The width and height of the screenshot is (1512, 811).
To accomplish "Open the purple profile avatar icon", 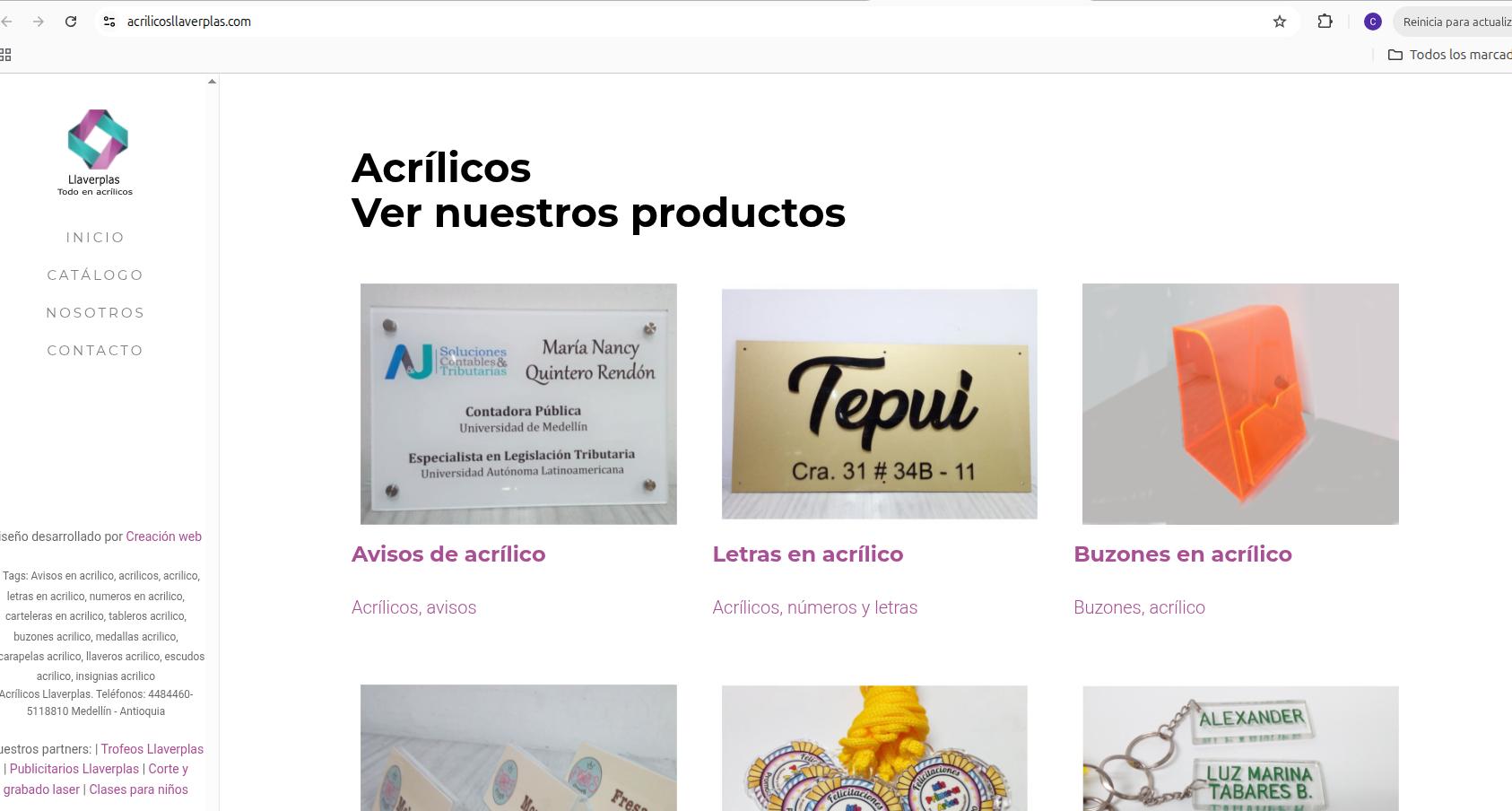I will point(1372,22).
